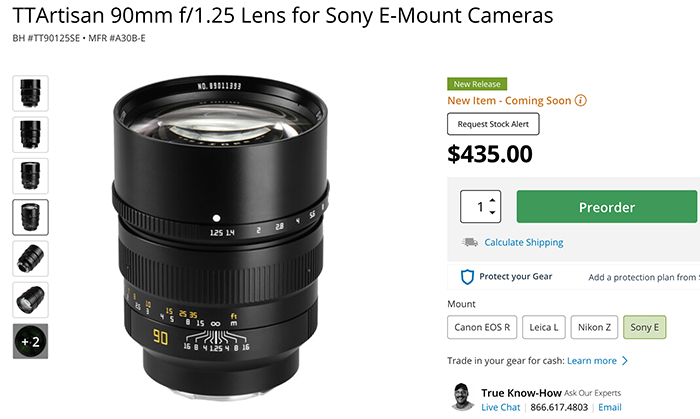700x419 pixels.
Task: Click the Email expert link
Action: coord(610,407)
